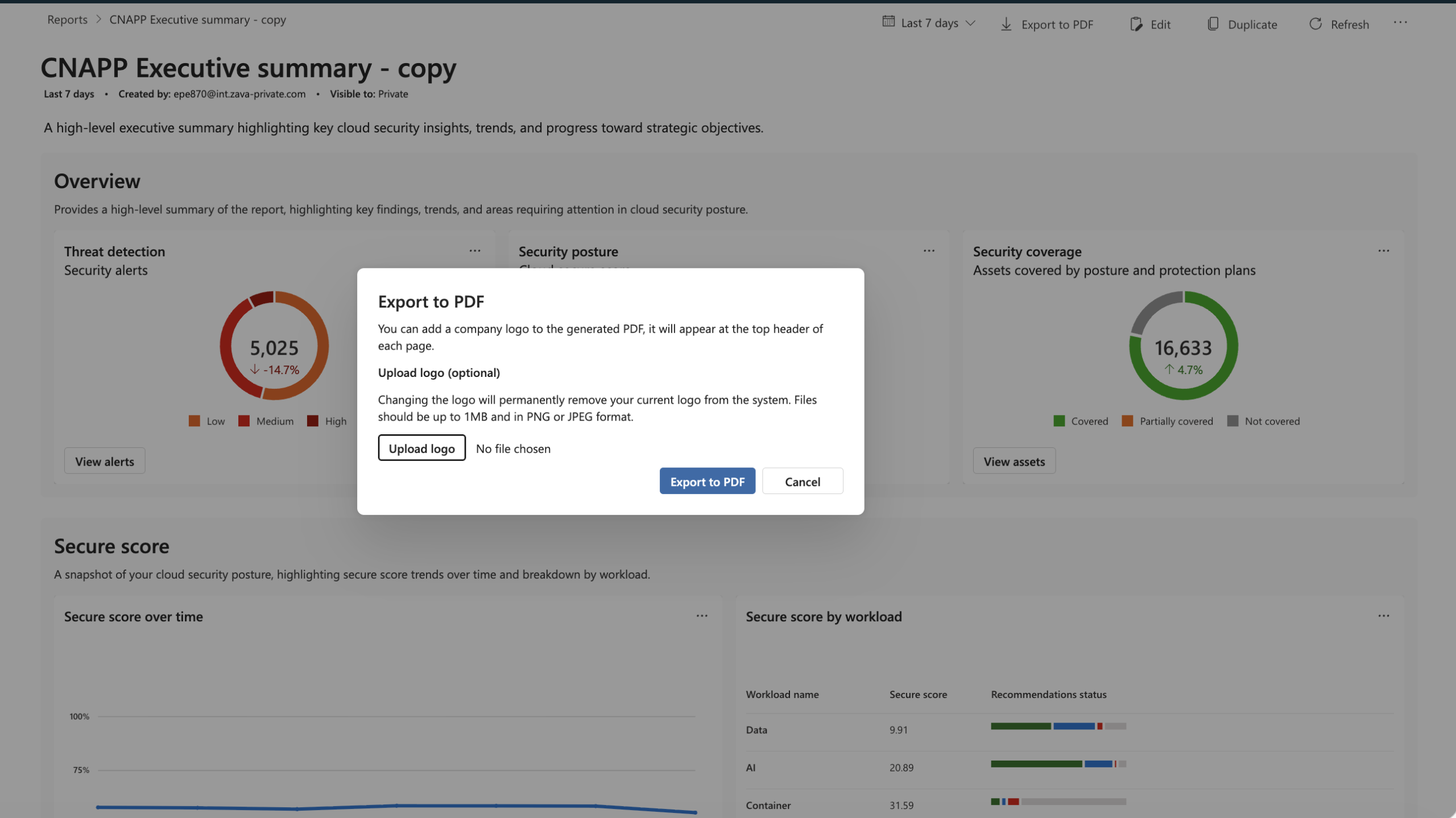1456x818 pixels.
Task: Click the Low legend color swatch
Action: pyautogui.click(x=194, y=421)
